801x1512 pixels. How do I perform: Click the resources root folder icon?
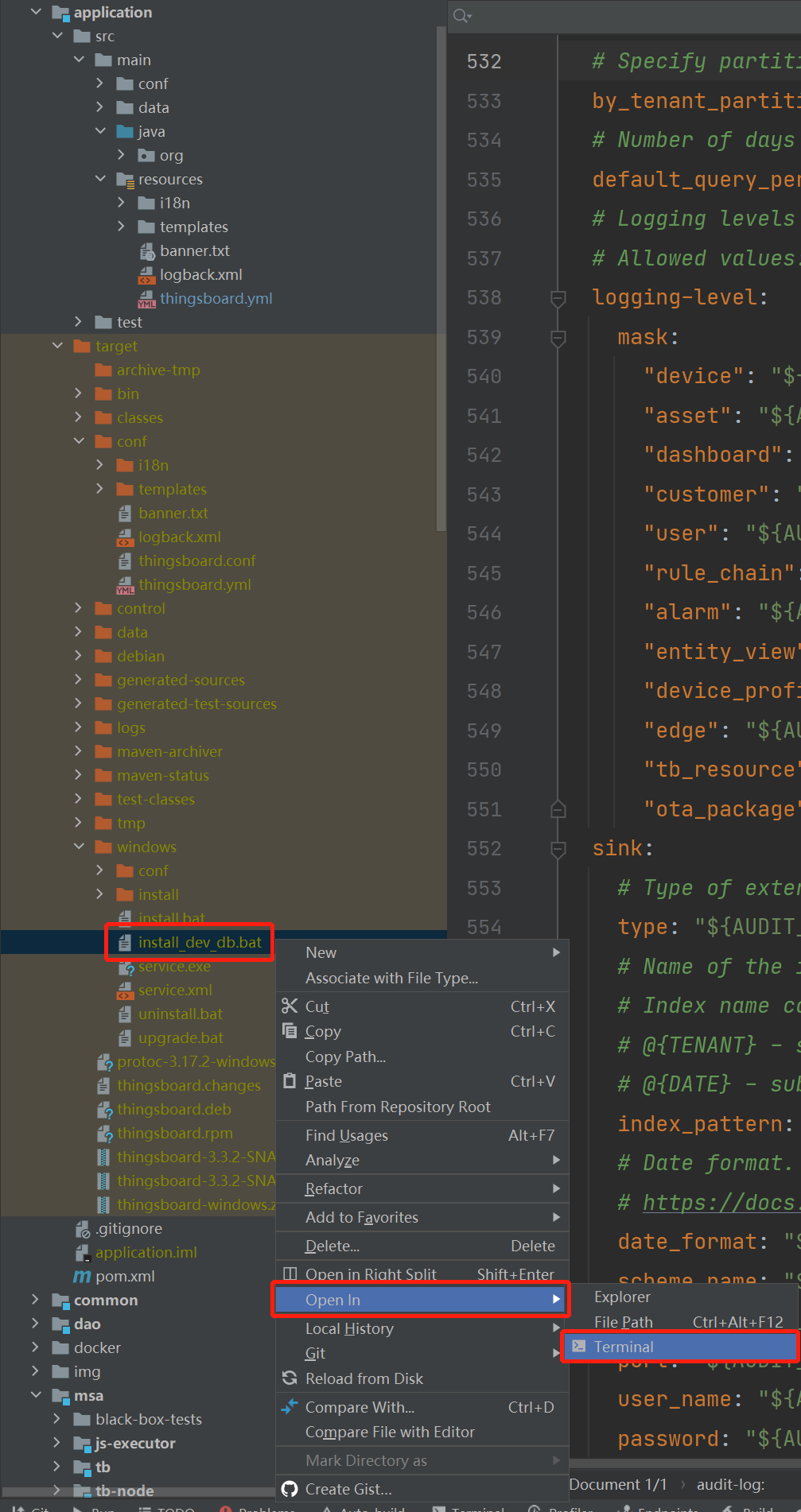pyautogui.click(x=125, y=180)
